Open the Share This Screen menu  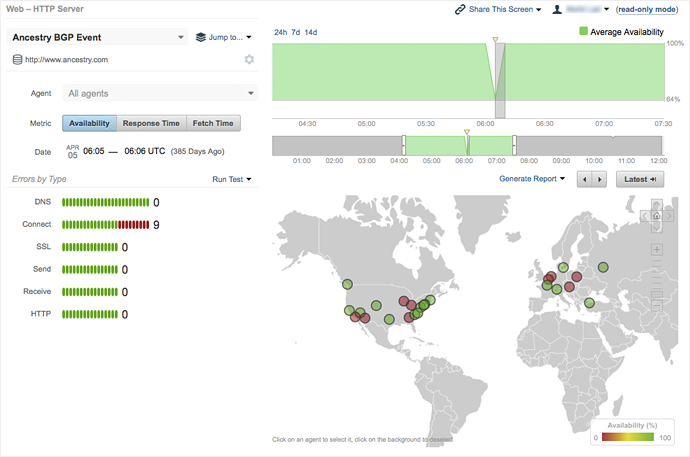pyautogui.click(x=497, y=9)
